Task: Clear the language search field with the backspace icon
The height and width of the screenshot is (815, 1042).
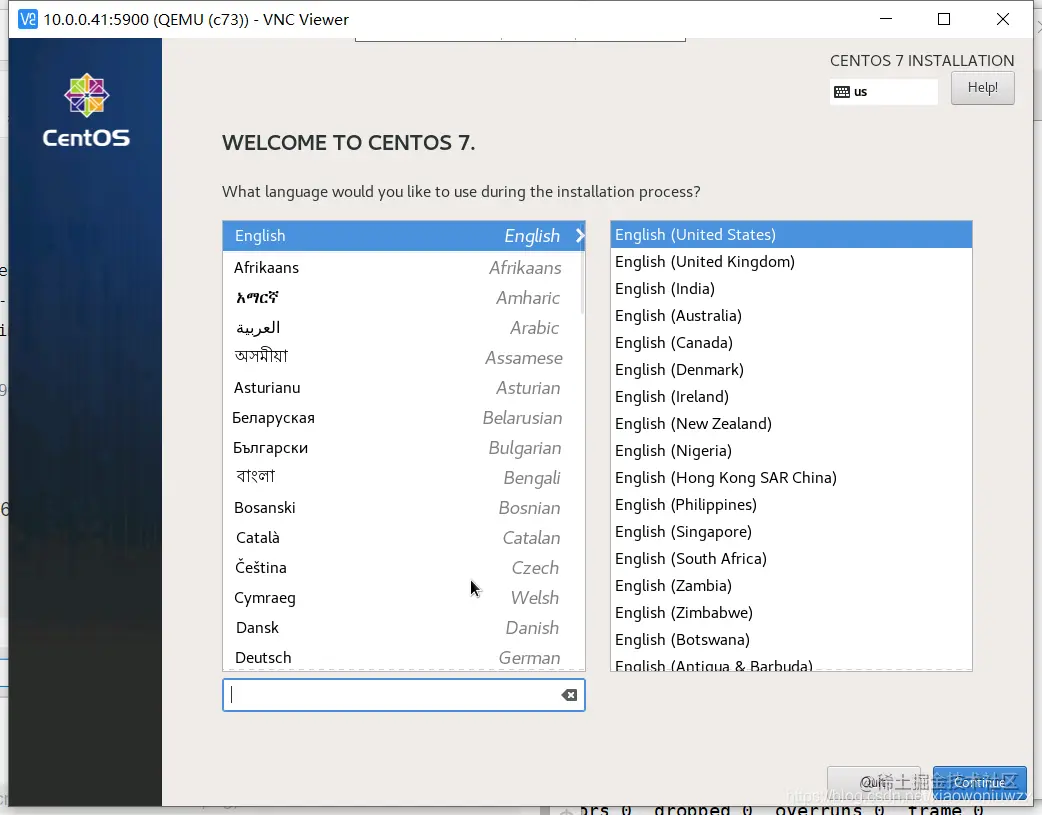Action: [x=569, y=695]
